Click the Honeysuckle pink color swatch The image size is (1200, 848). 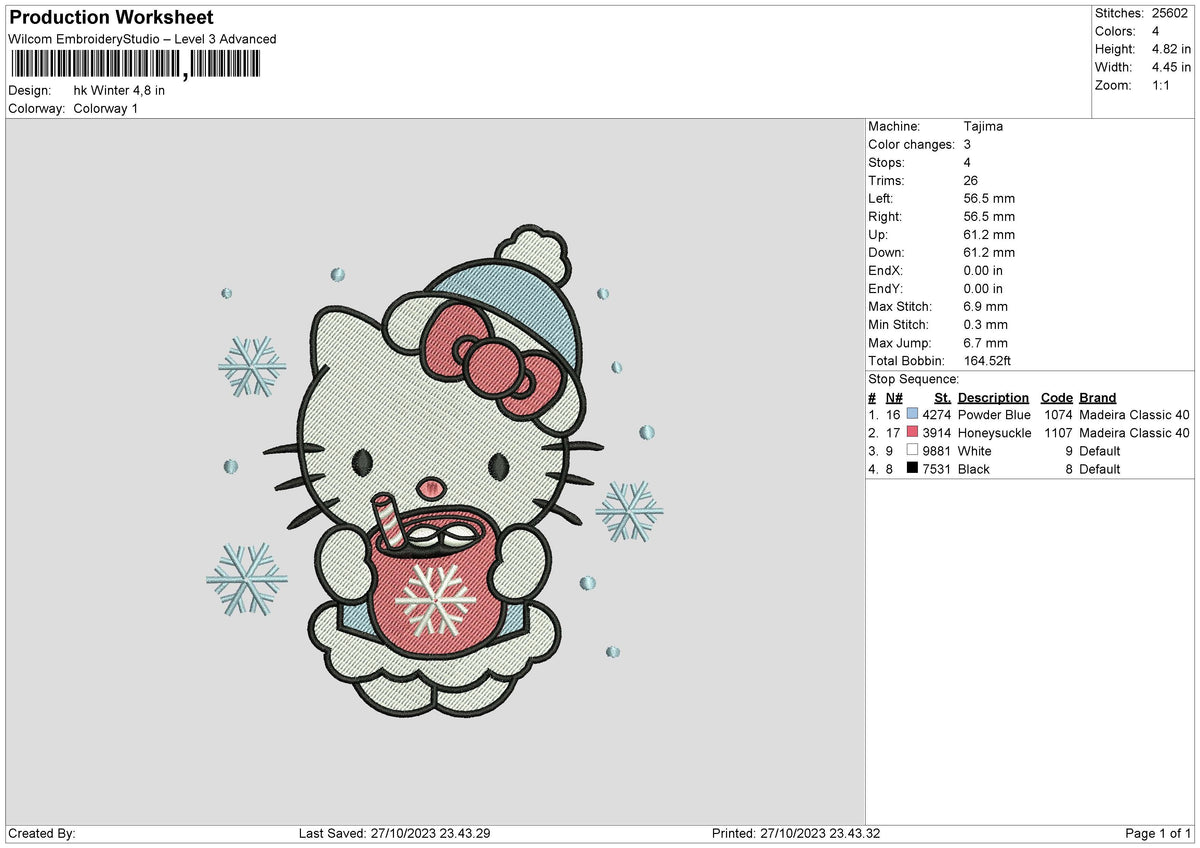tap(912, 433)
